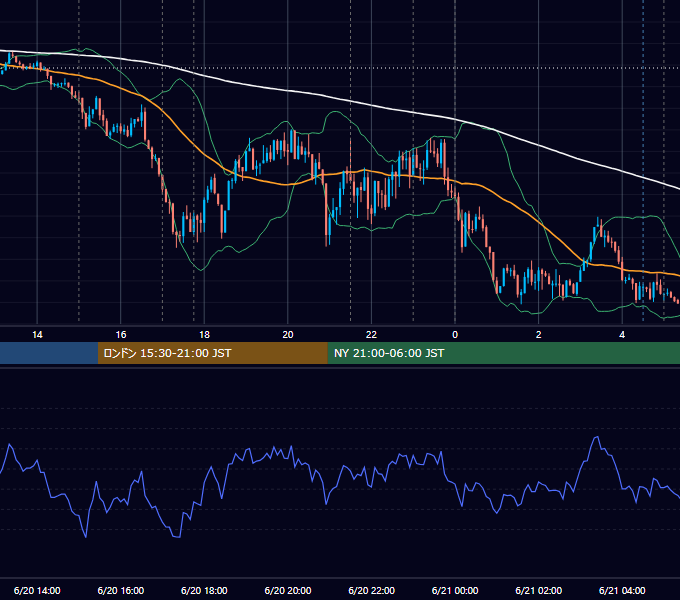Click the 6/20 20:00 date label
The width and height of the screenshot is (680, 600).
pos(288,590)
